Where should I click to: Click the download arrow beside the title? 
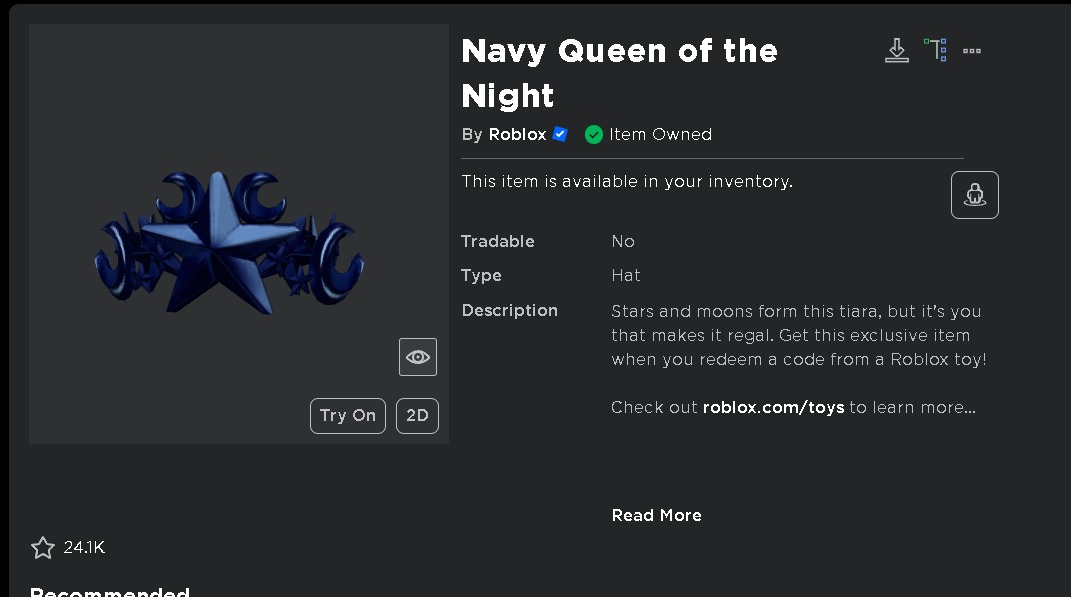(897, 49)
